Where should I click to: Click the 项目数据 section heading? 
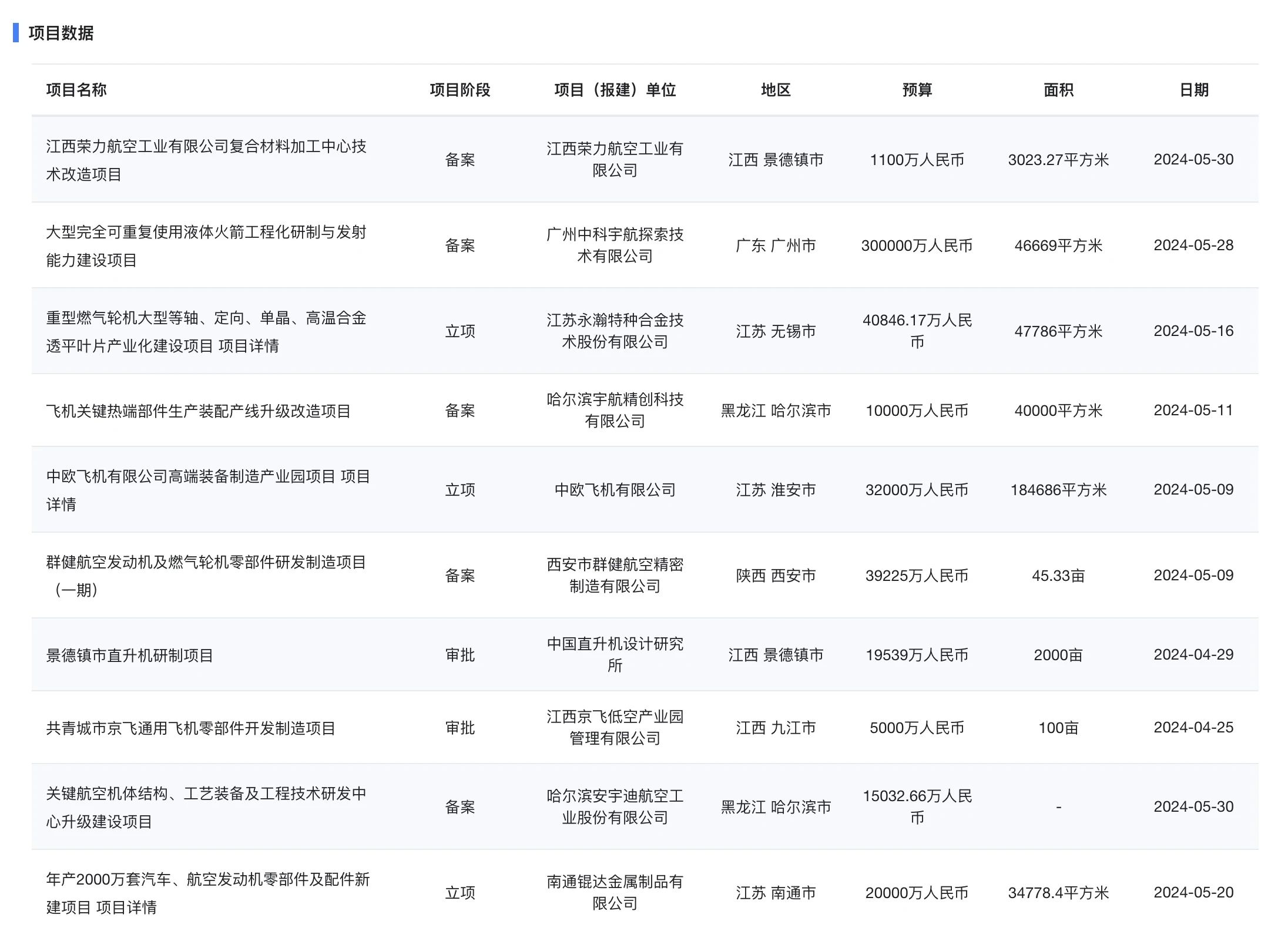point(61,33)
